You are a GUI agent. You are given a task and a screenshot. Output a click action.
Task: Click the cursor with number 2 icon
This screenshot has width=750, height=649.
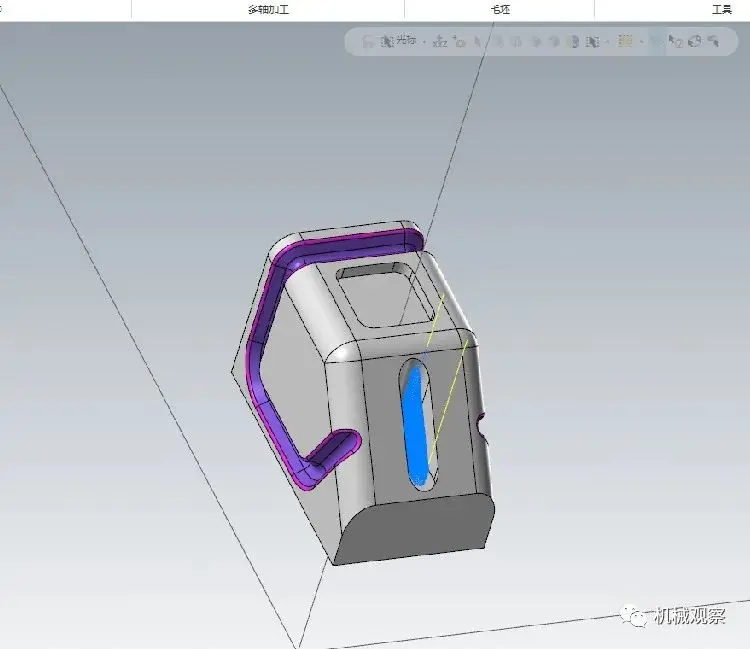[675, 42]
